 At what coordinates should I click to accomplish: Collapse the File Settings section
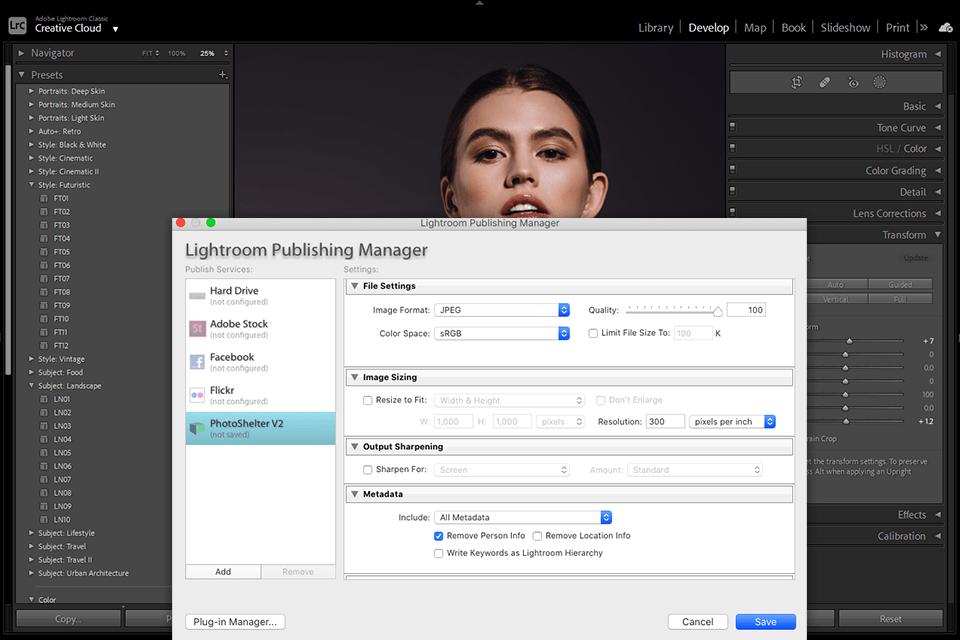click(x=354, y=286)
